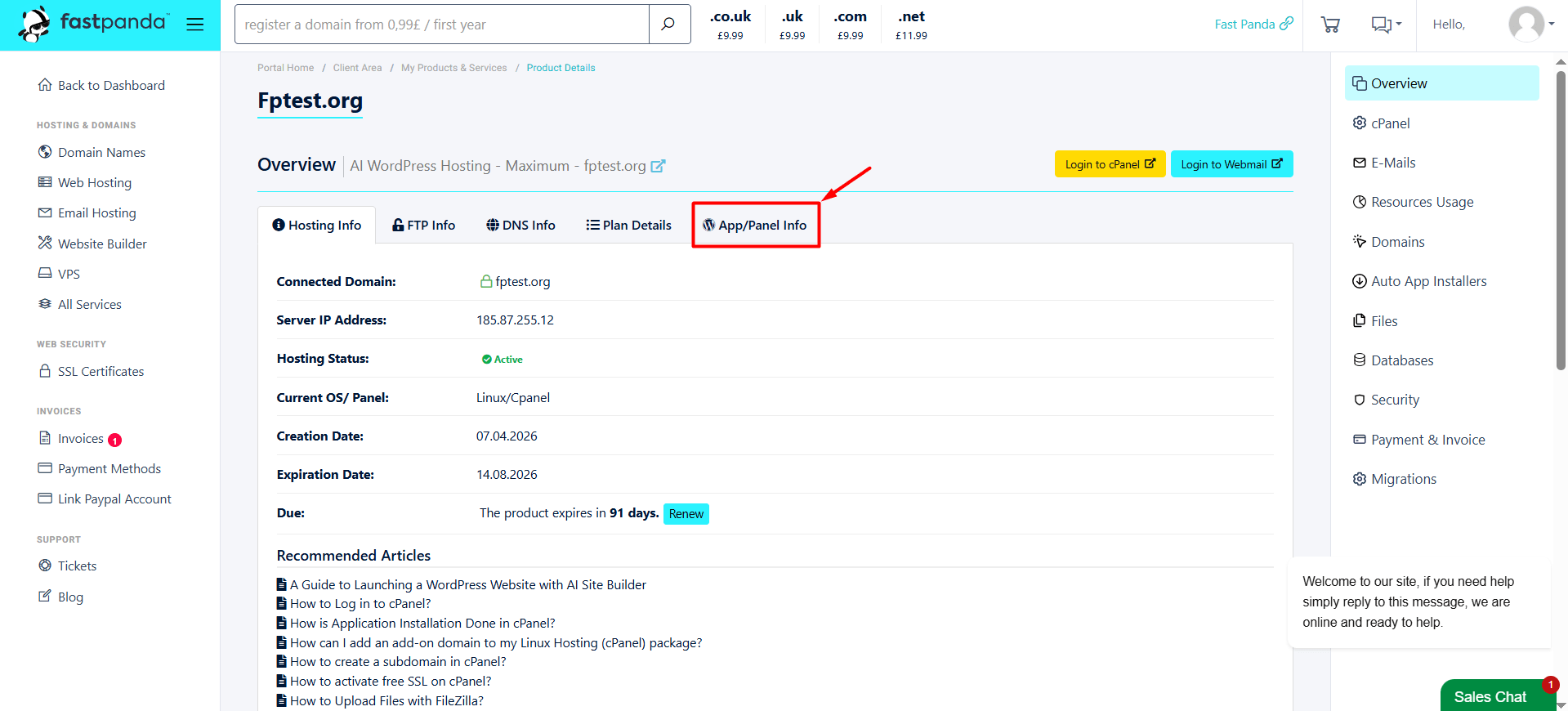Open the Sales Chat widget
The height and width of the screenshot is (711, 1568).
coord(1499,696)
